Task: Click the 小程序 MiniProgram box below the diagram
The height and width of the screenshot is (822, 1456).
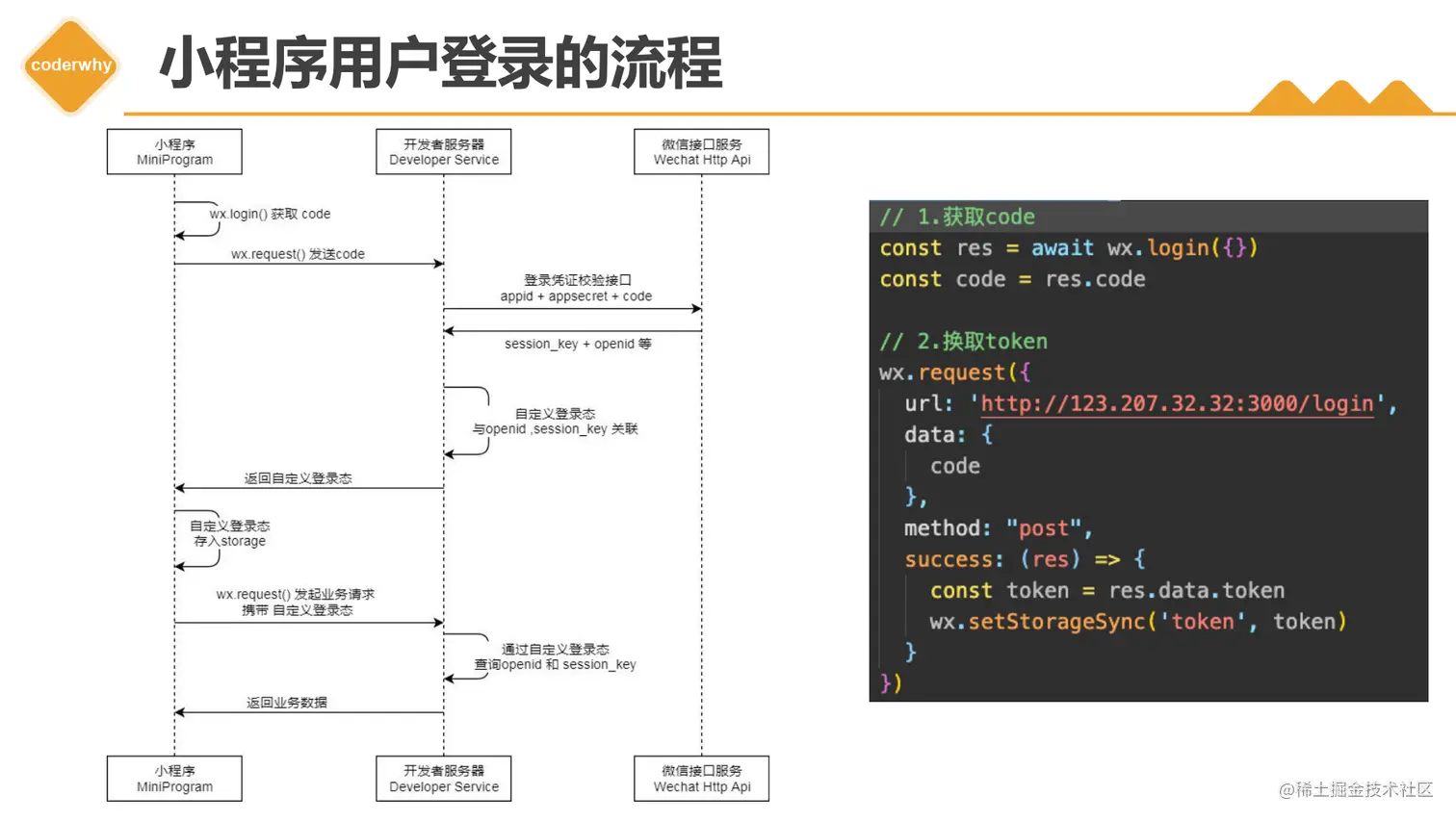Action: (174, 779)
